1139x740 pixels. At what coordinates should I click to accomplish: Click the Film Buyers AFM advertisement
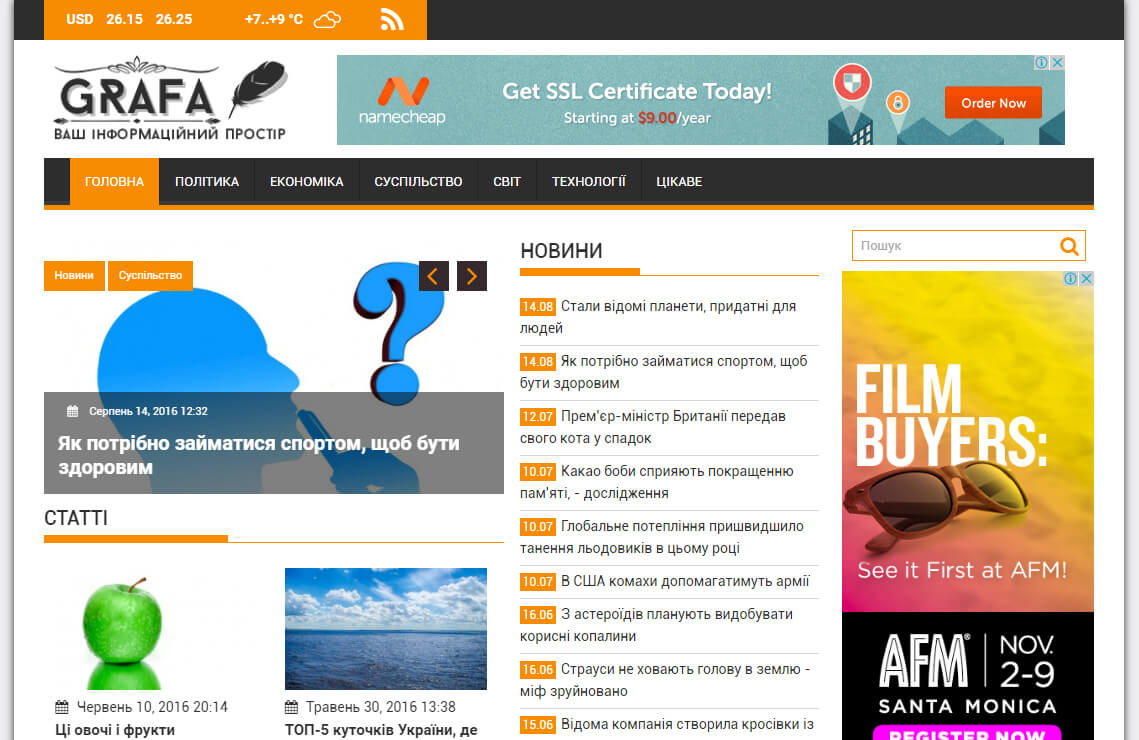coord(968,505)
